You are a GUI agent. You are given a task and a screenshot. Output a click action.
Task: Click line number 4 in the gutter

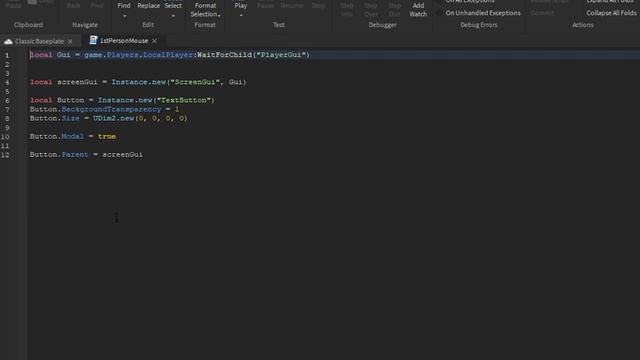click(7, 82)
